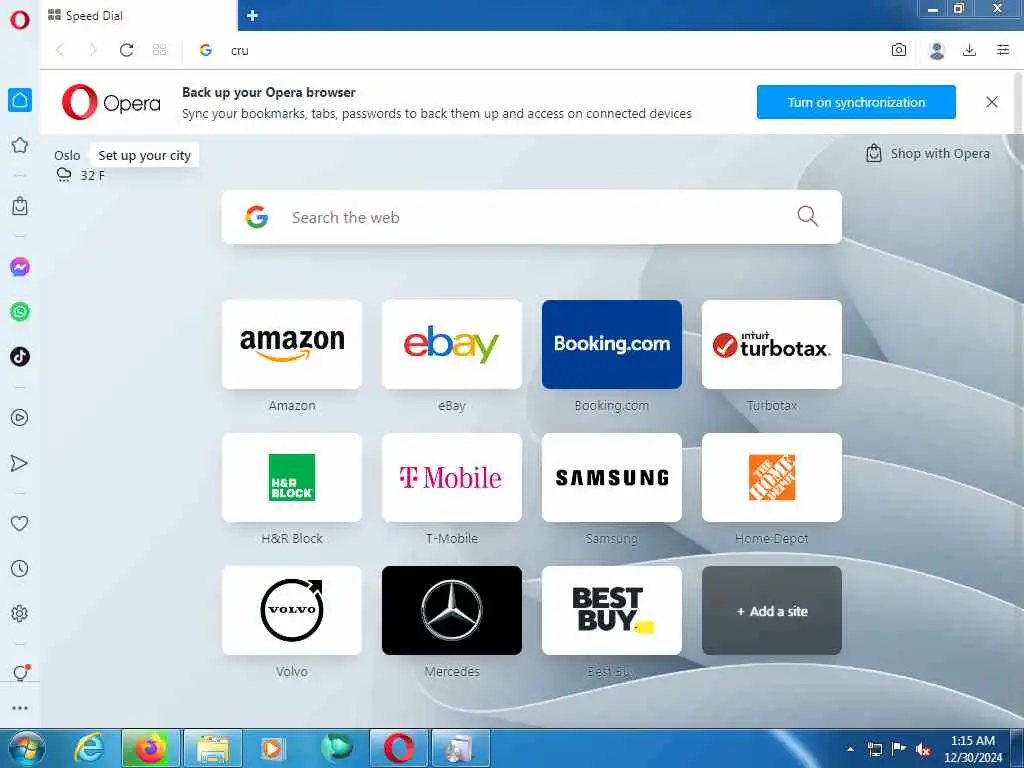Open the Home Depot speed dial tile
Viewport: 1024px width, 768px height.
click(x=772, y=477)
